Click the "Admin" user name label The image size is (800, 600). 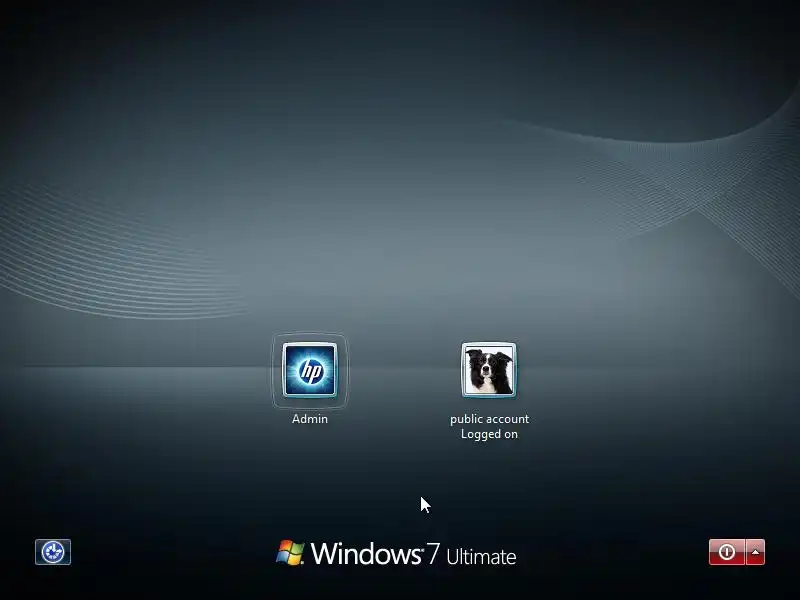click(x=310, y=419)
